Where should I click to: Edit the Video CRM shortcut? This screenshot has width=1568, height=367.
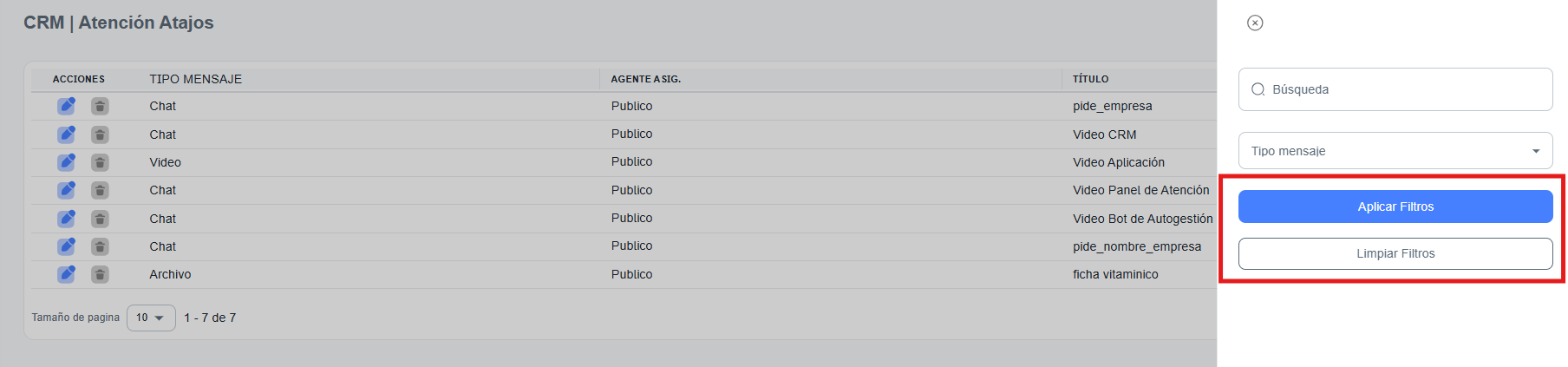66,134
